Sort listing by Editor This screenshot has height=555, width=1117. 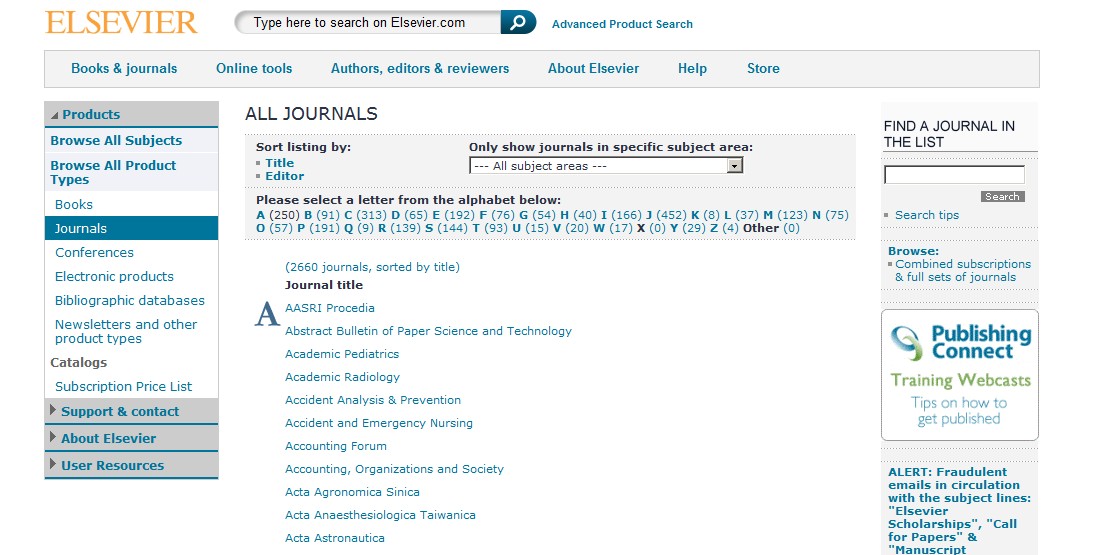tap(284, 176)
